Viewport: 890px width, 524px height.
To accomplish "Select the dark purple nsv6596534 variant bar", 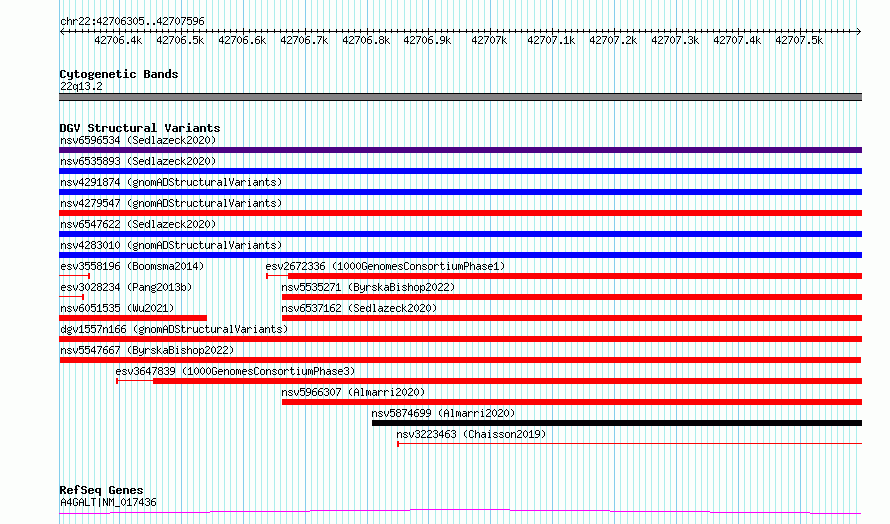I will pos(460,150).
